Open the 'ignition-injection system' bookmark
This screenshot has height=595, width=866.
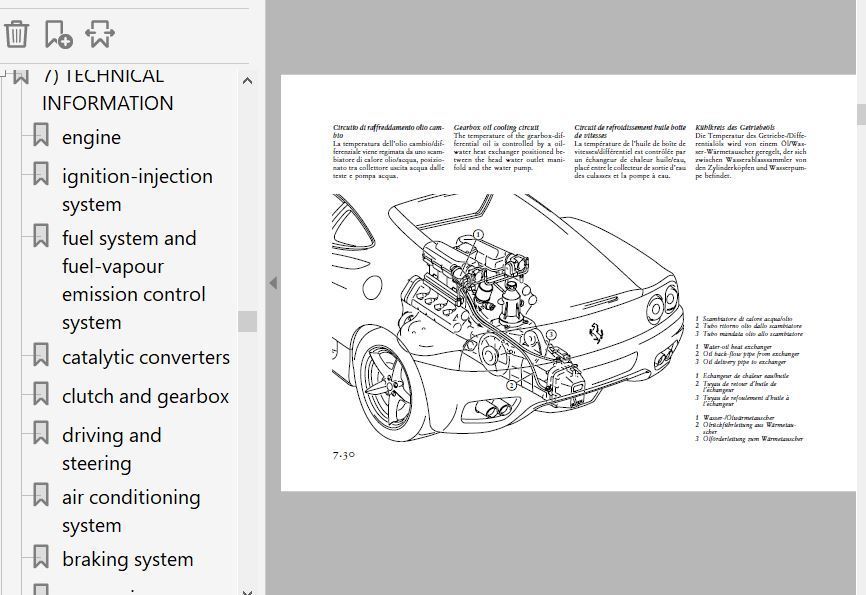point(137,190)
